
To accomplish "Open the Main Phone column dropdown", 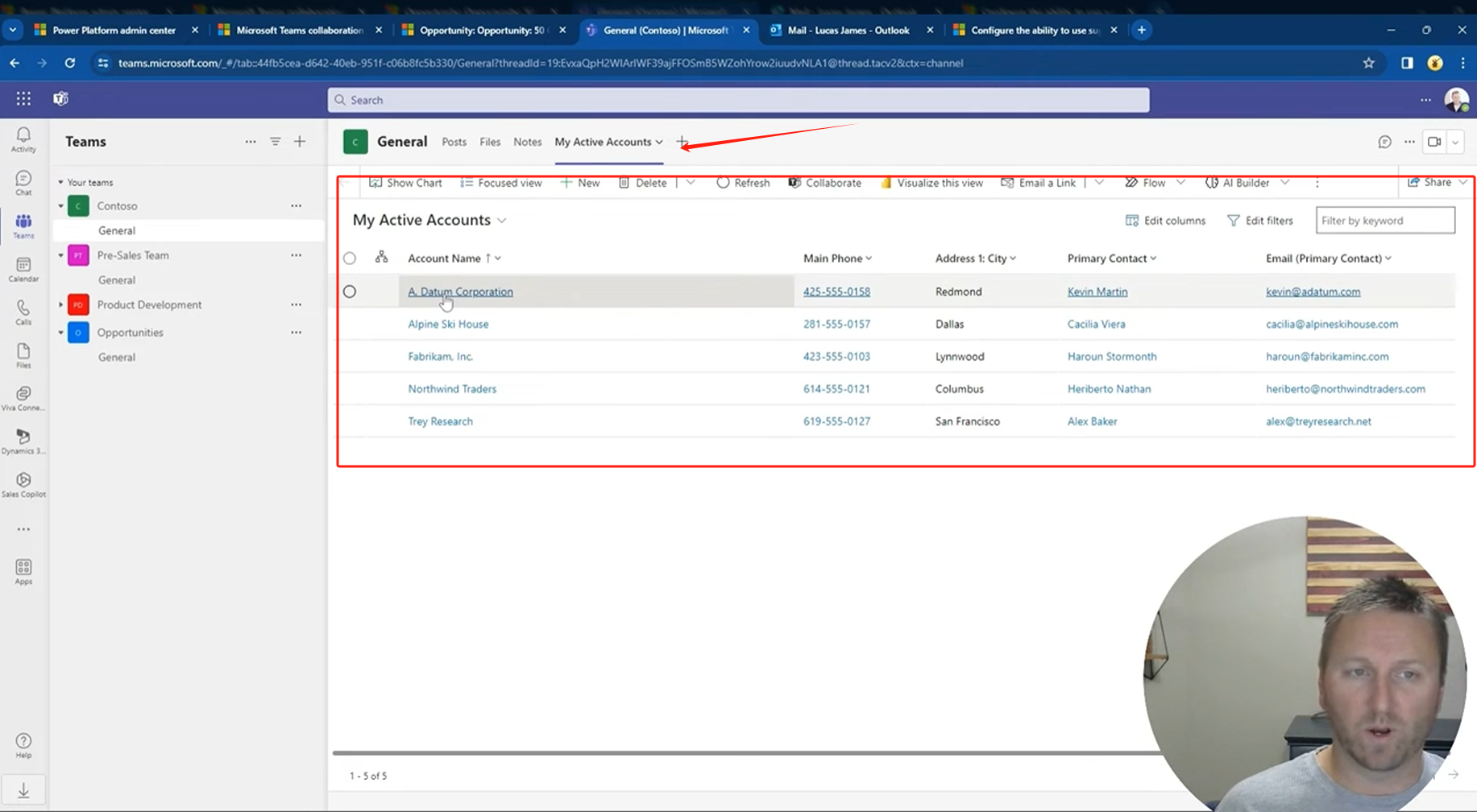I will coord(869,259).
